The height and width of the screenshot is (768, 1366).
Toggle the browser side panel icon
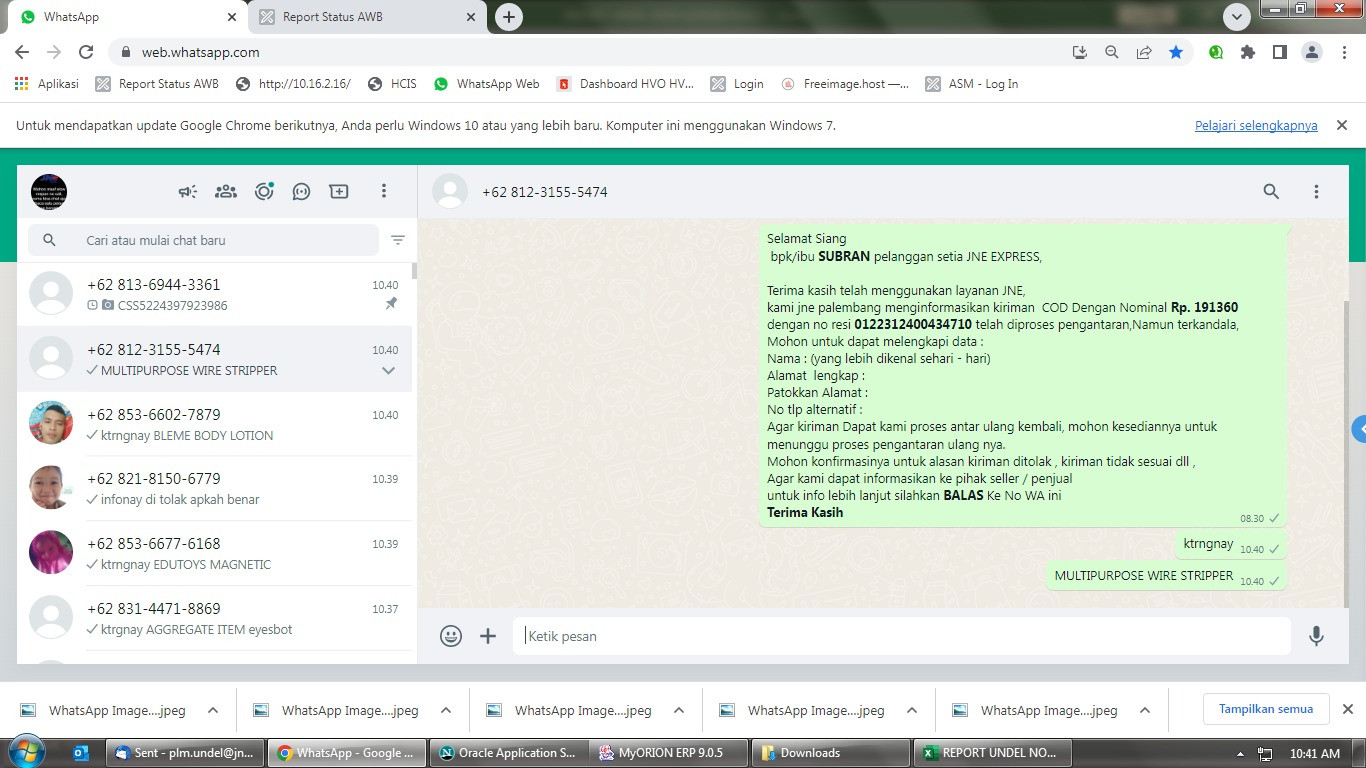(x=1280, y=52)
